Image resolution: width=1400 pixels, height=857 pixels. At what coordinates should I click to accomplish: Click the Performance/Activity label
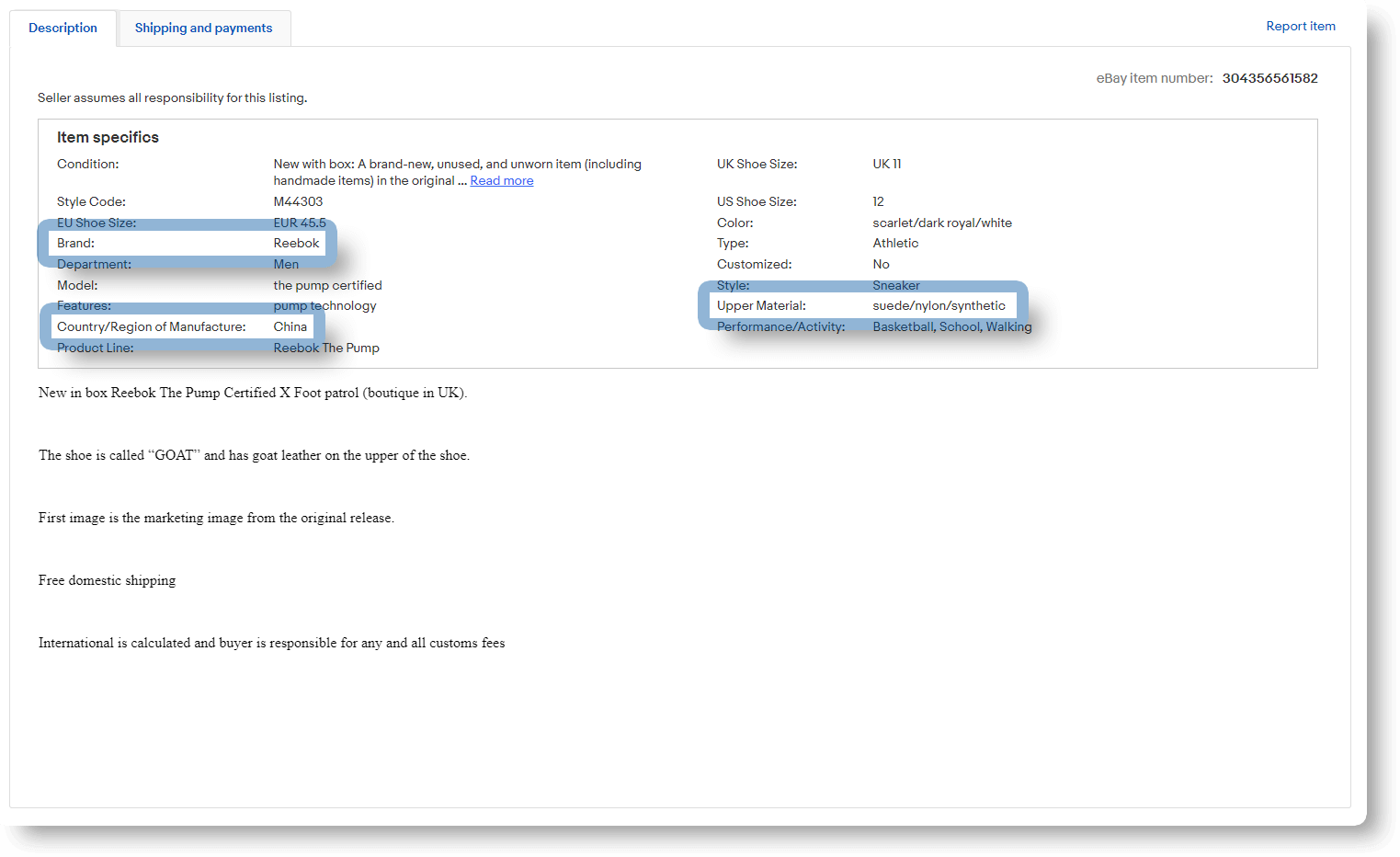(x=781, y=326)
